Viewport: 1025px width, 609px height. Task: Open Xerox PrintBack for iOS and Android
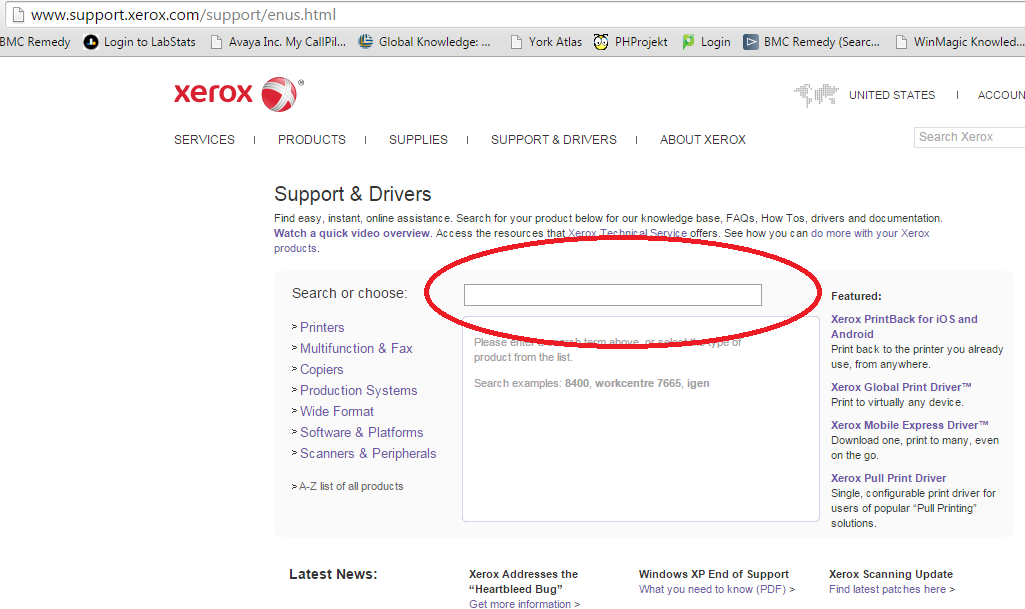pyautogui.click(x=904, y=327)
